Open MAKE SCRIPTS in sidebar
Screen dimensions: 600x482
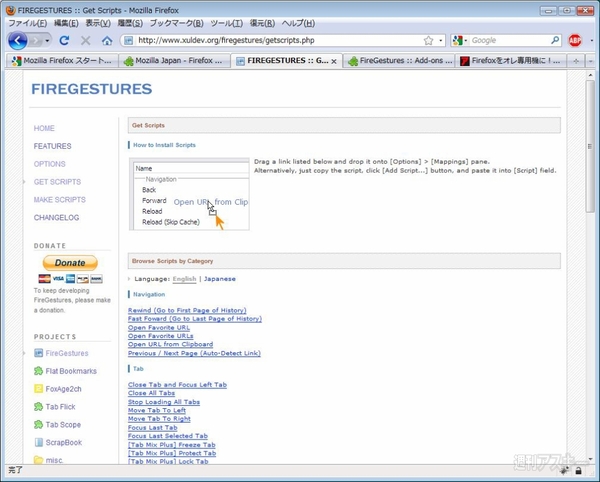60,200
